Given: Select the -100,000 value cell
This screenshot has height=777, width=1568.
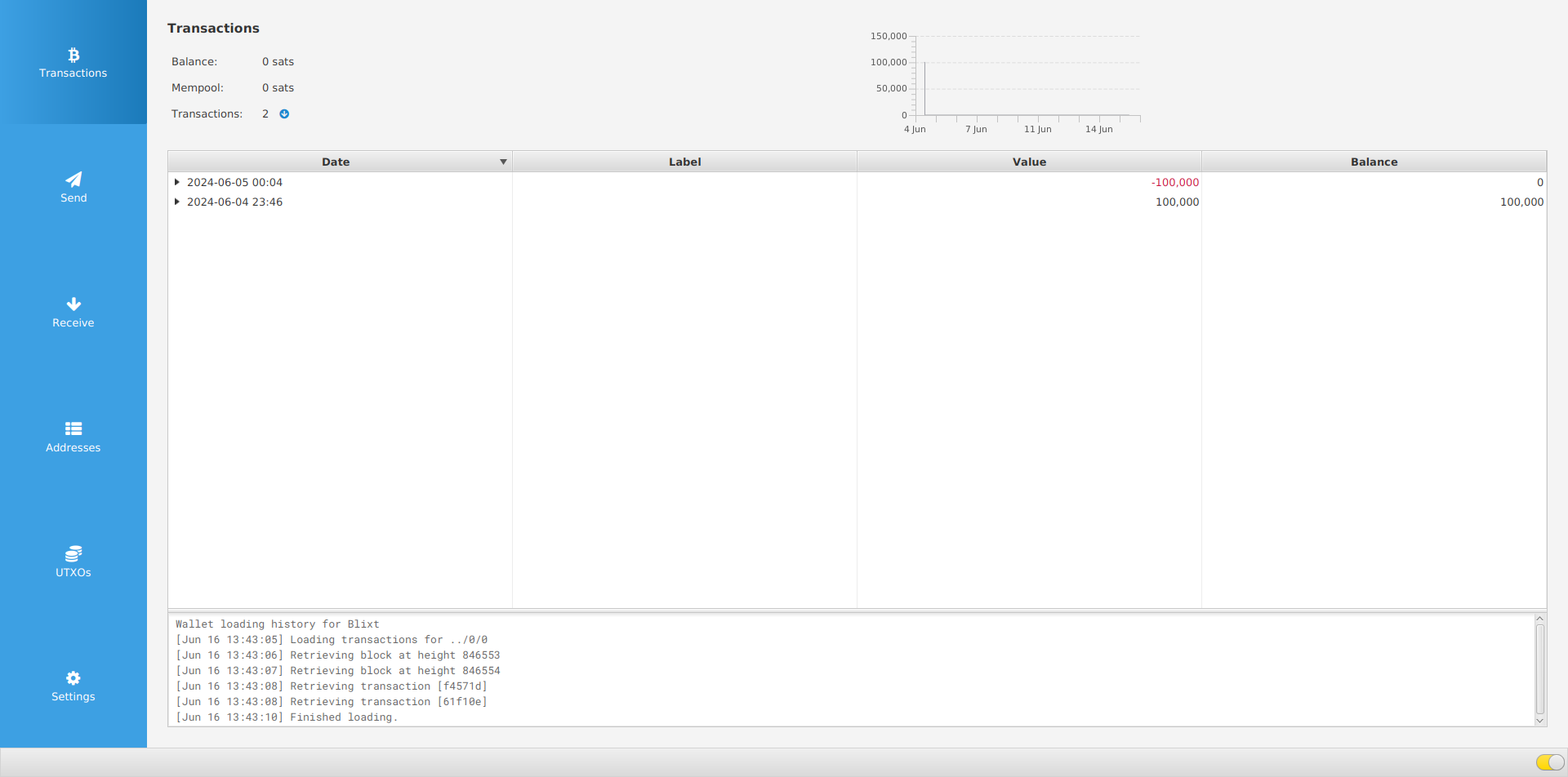Looking at the screenshot, I should point(1174,183).
